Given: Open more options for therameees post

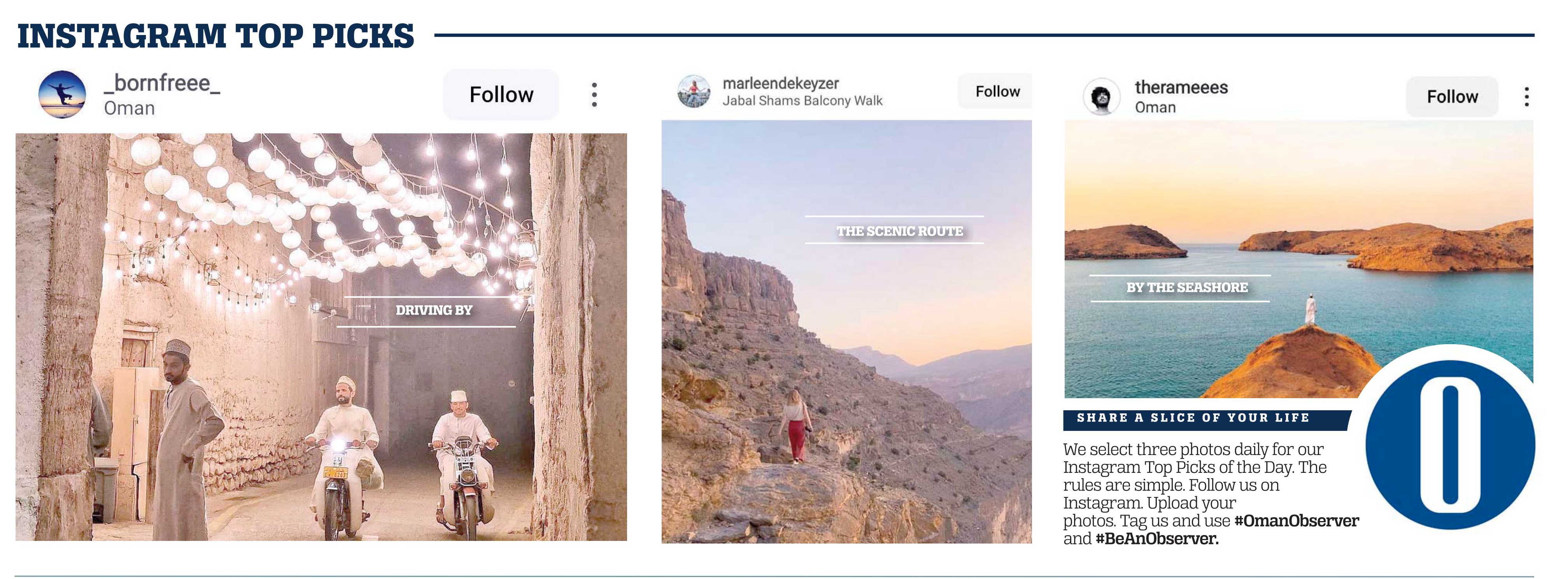Looking at the screenshot, I should coord(1526,97).
